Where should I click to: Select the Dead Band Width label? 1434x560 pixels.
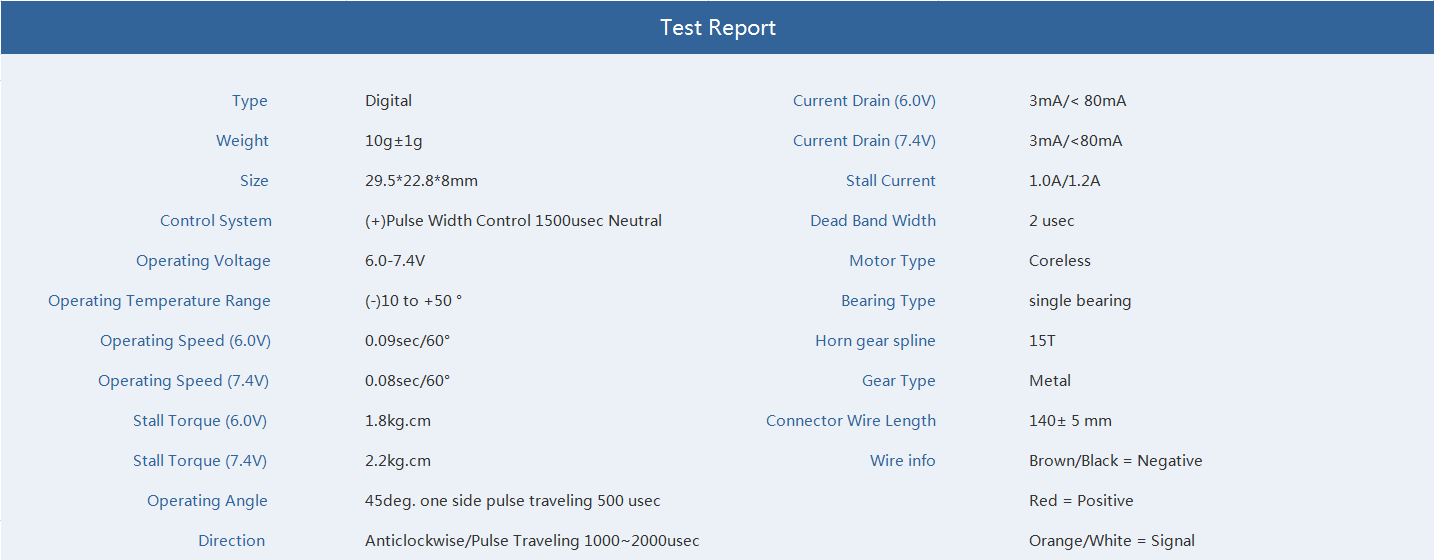coord(873,221)
